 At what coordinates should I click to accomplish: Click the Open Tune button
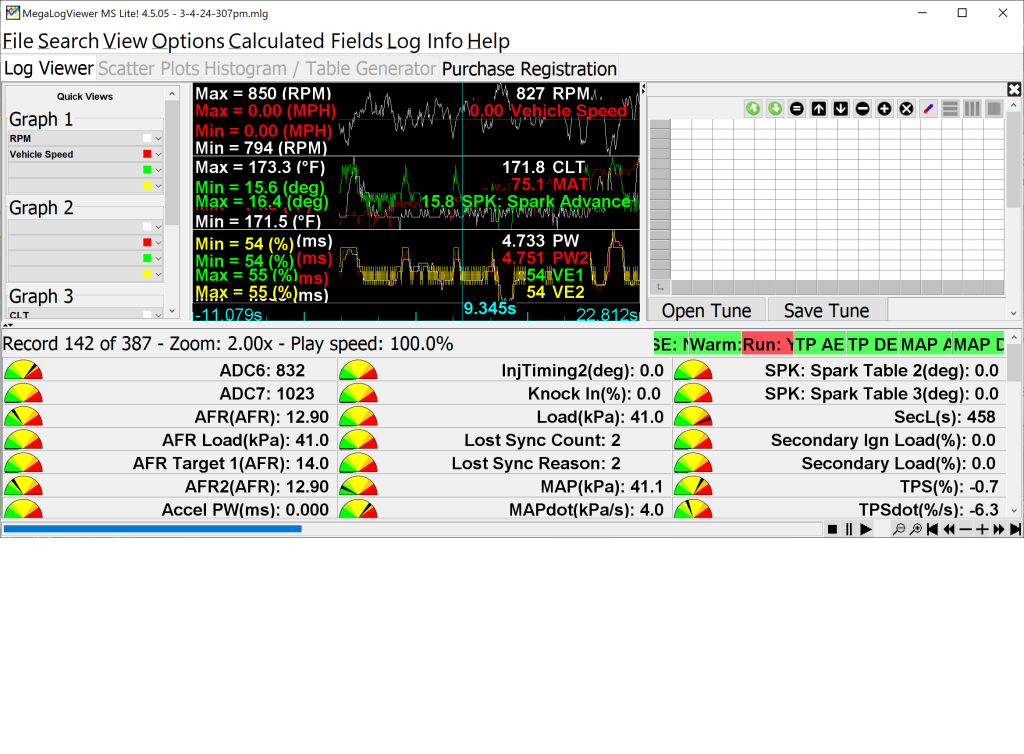[x=706, y=311]
